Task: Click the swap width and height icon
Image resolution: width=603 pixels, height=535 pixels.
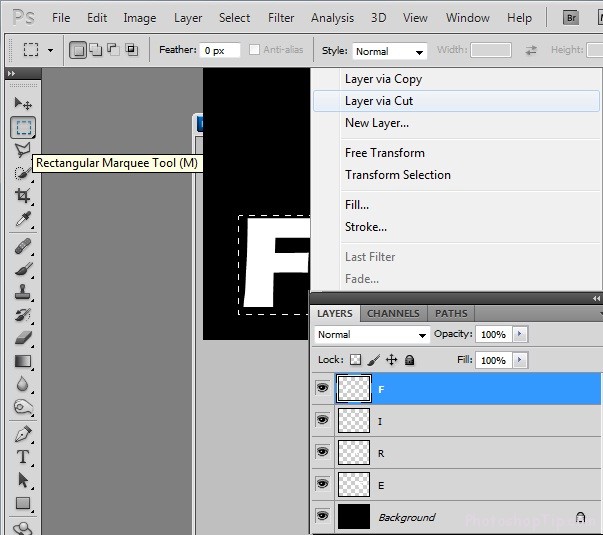Action: point(531,50)
